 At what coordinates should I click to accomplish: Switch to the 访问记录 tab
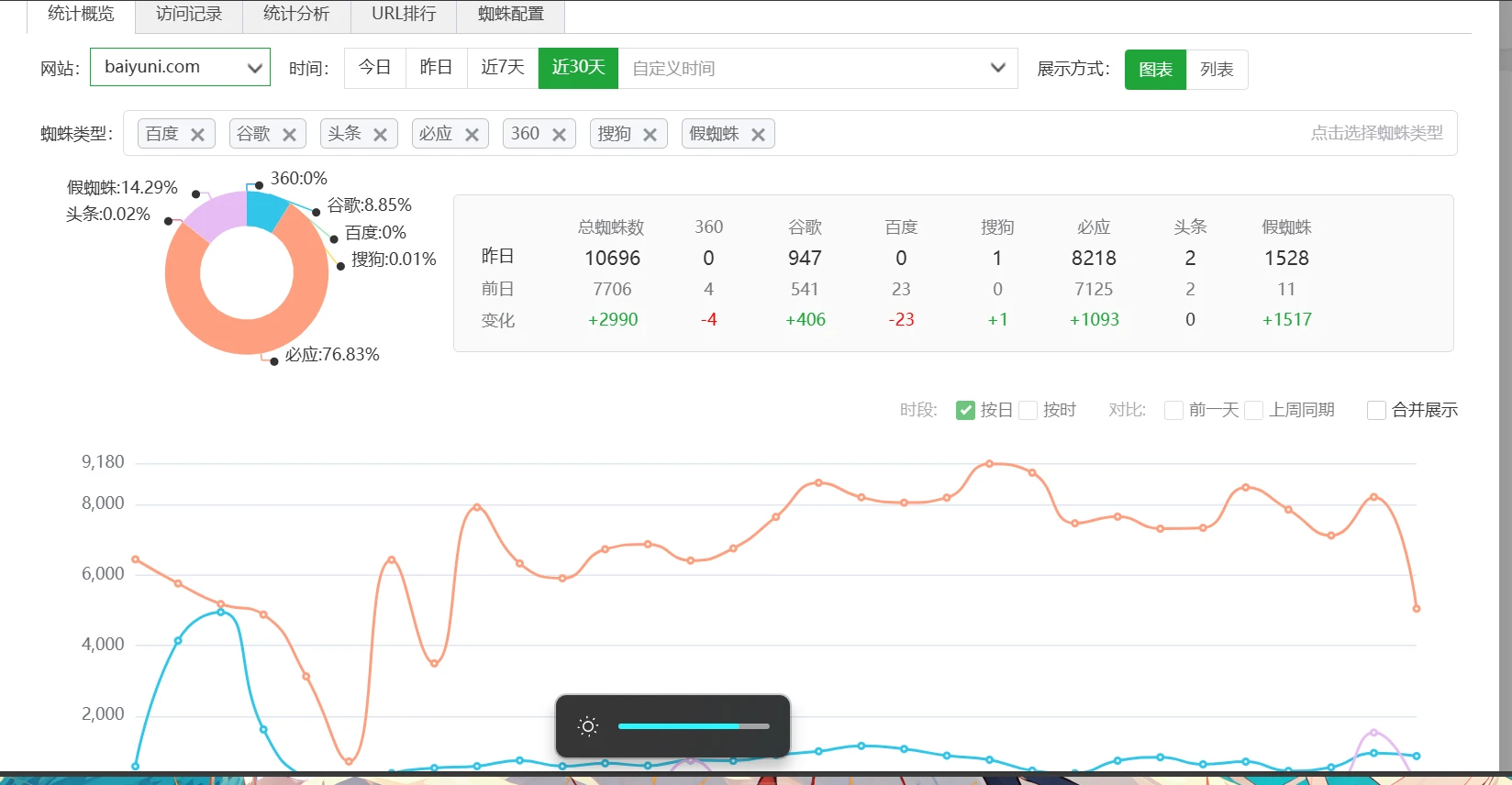click(189, 15)
